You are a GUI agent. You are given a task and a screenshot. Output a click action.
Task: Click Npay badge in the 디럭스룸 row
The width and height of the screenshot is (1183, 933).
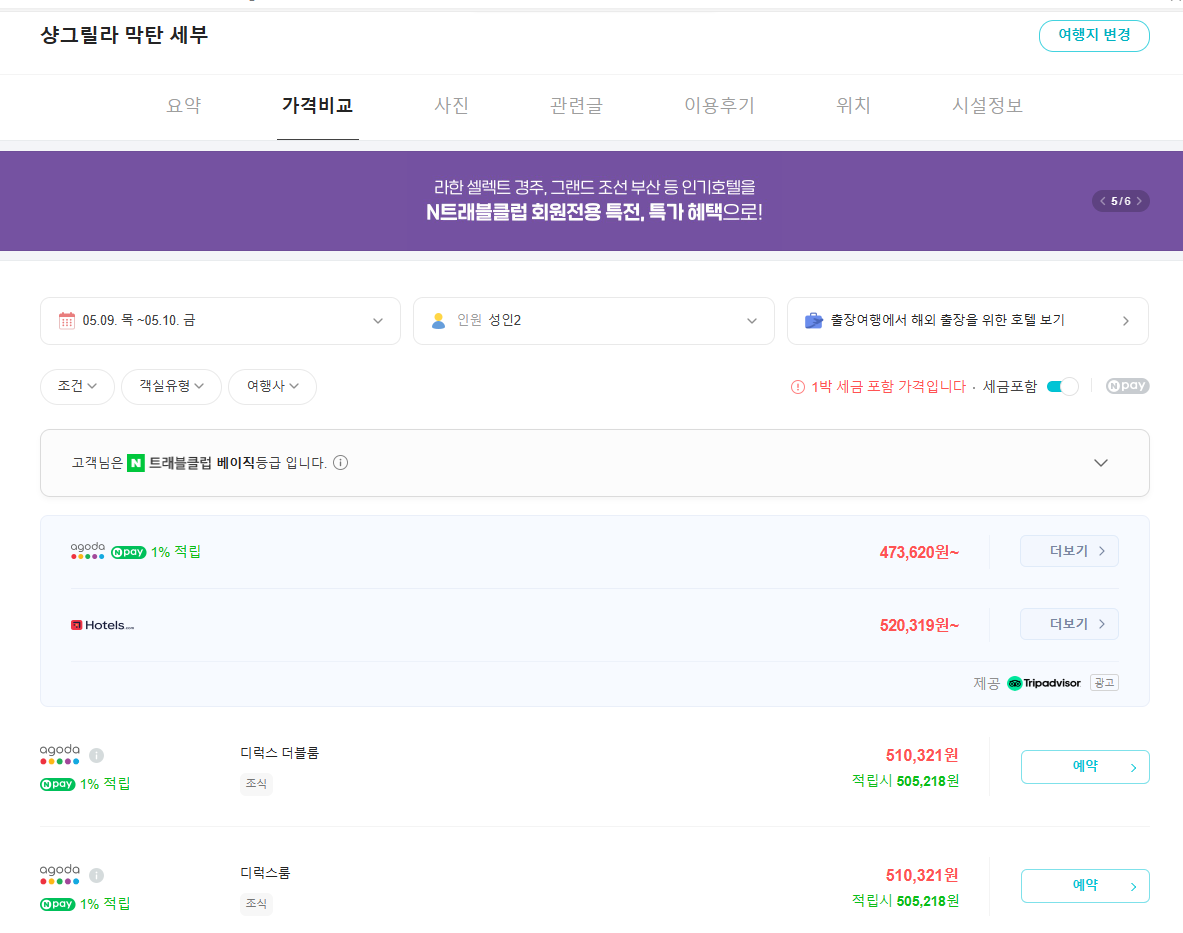tap(57, 904)
